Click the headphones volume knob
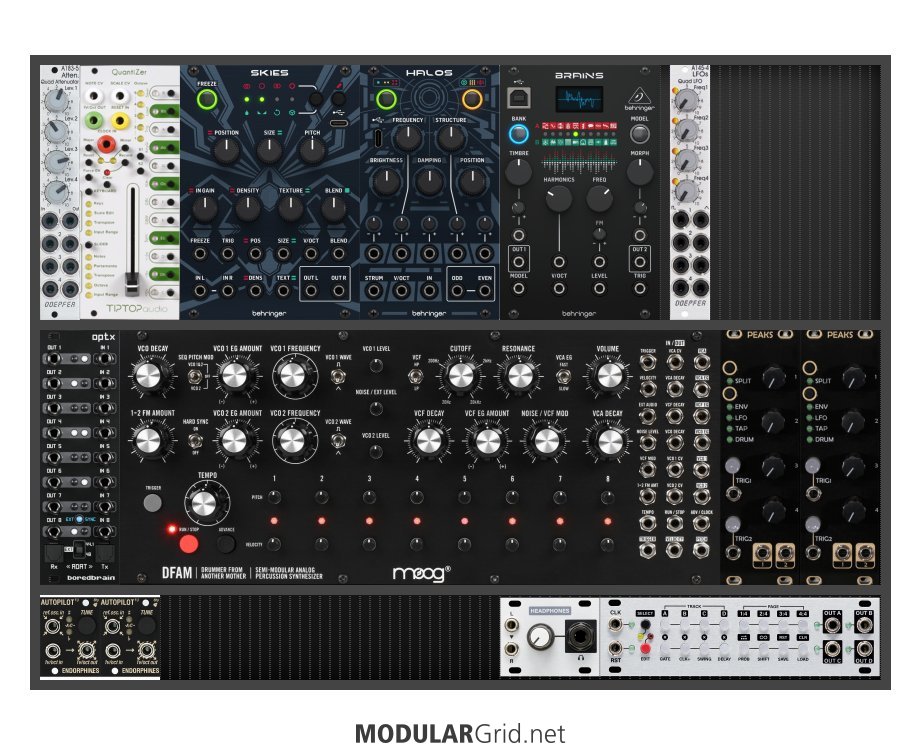This screenshot has width=921, height=755. pos(540,637)
